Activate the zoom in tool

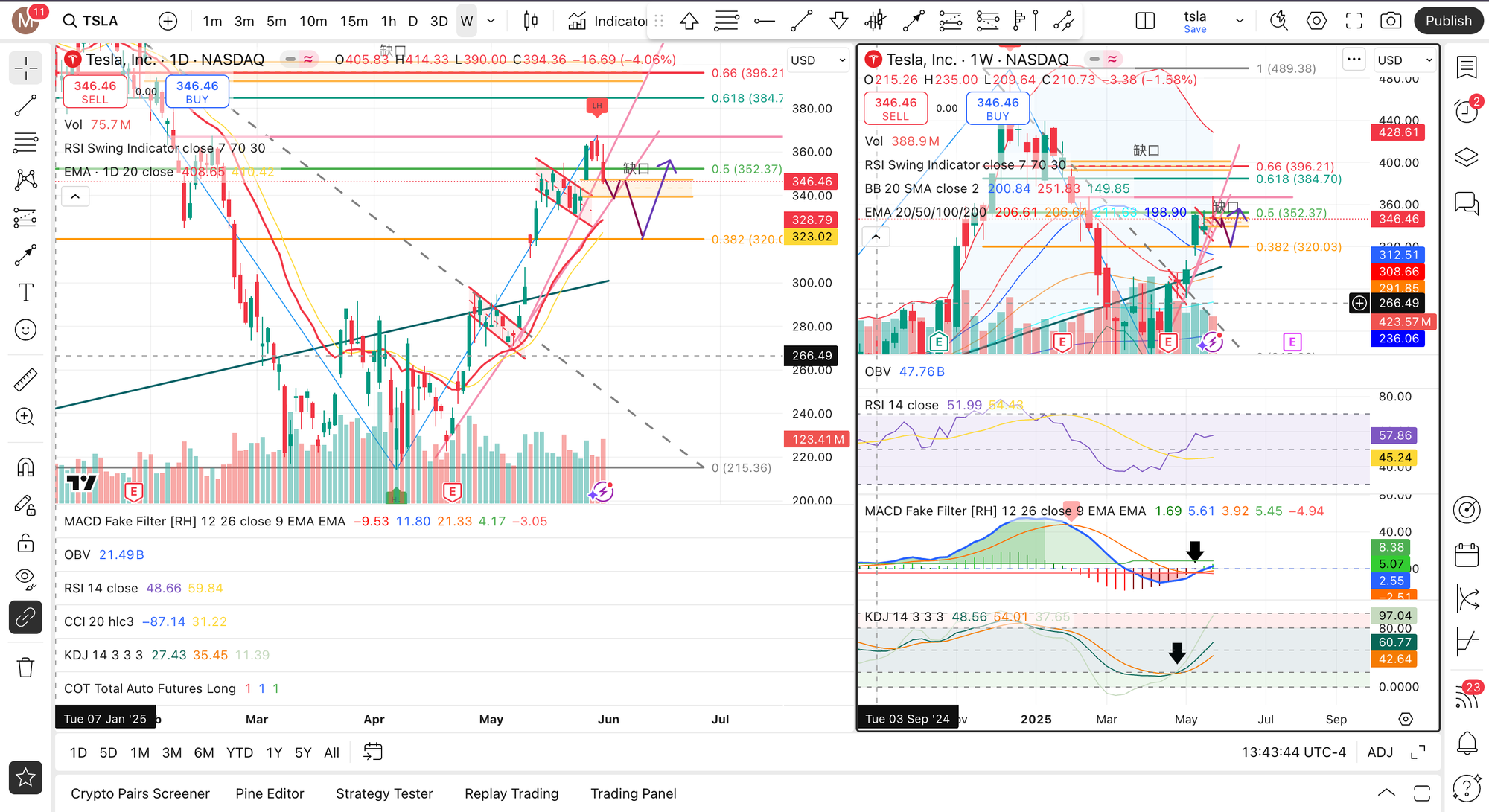coord(25,416)
